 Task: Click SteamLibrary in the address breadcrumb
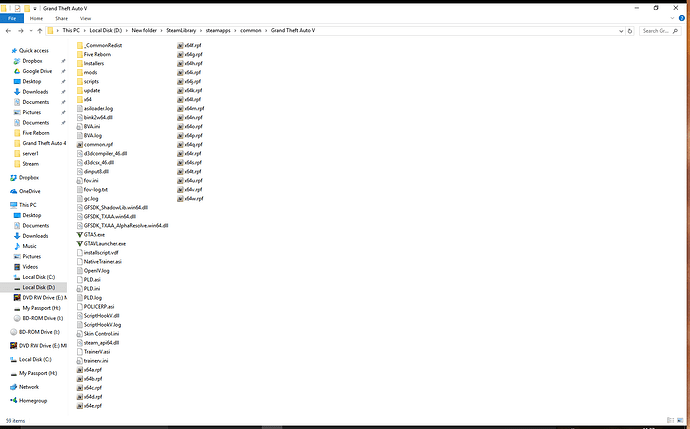[181, 30]
